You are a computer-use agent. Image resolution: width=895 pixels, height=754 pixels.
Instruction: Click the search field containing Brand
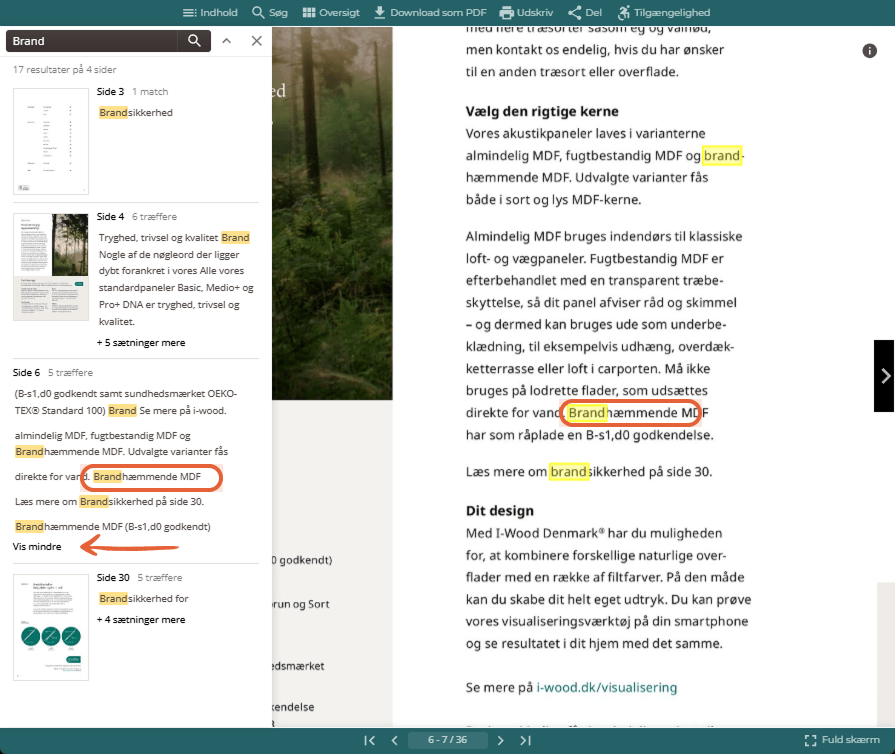pyautogui.click(x=92, y=41)
